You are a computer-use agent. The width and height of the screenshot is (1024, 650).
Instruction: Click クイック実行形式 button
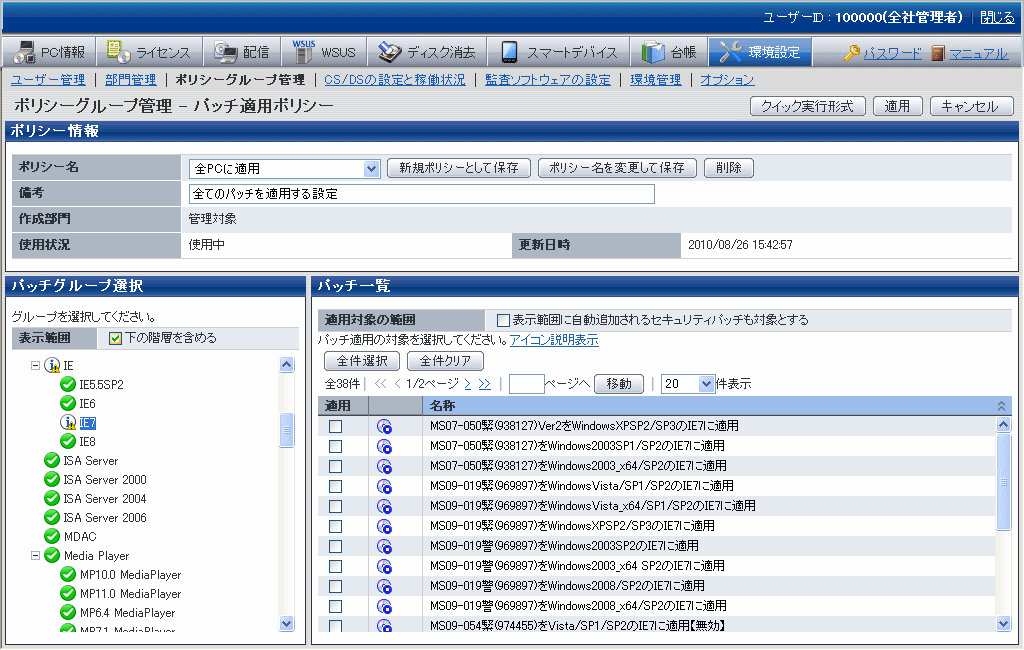coord(808,106)
